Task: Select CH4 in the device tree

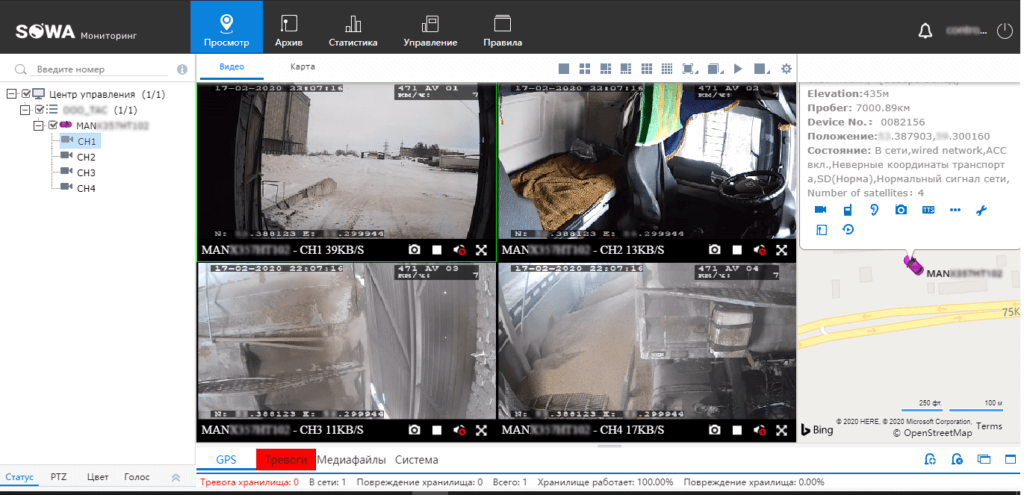Action: [x=79, y=188]
